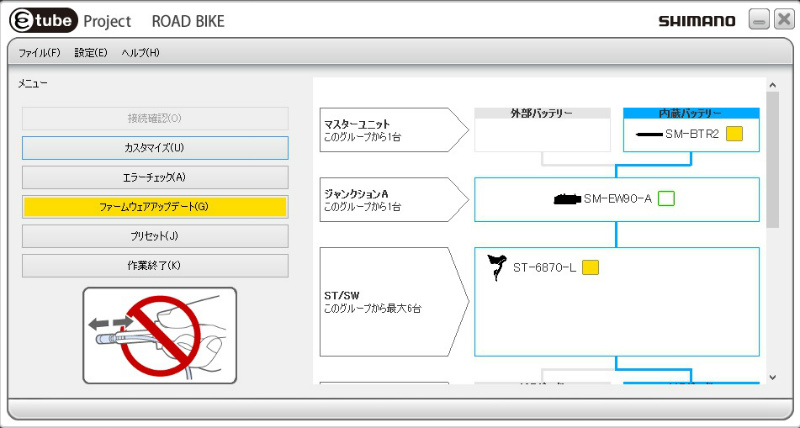
Task: Start ファームウェアアップデート(G)
Action: point(155,207)
